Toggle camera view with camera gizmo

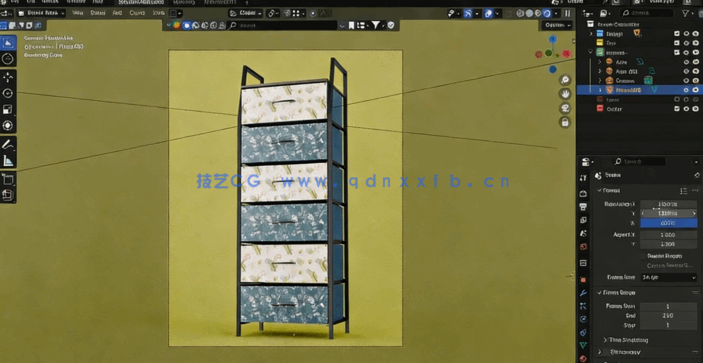(565, 108)
